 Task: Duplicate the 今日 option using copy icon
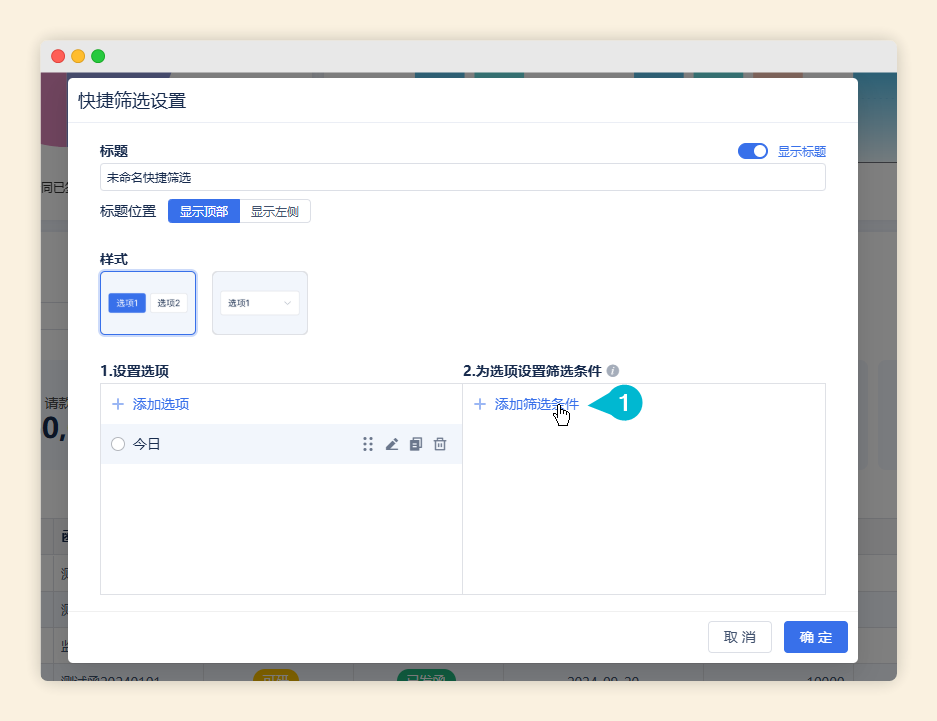pos(416,444)
